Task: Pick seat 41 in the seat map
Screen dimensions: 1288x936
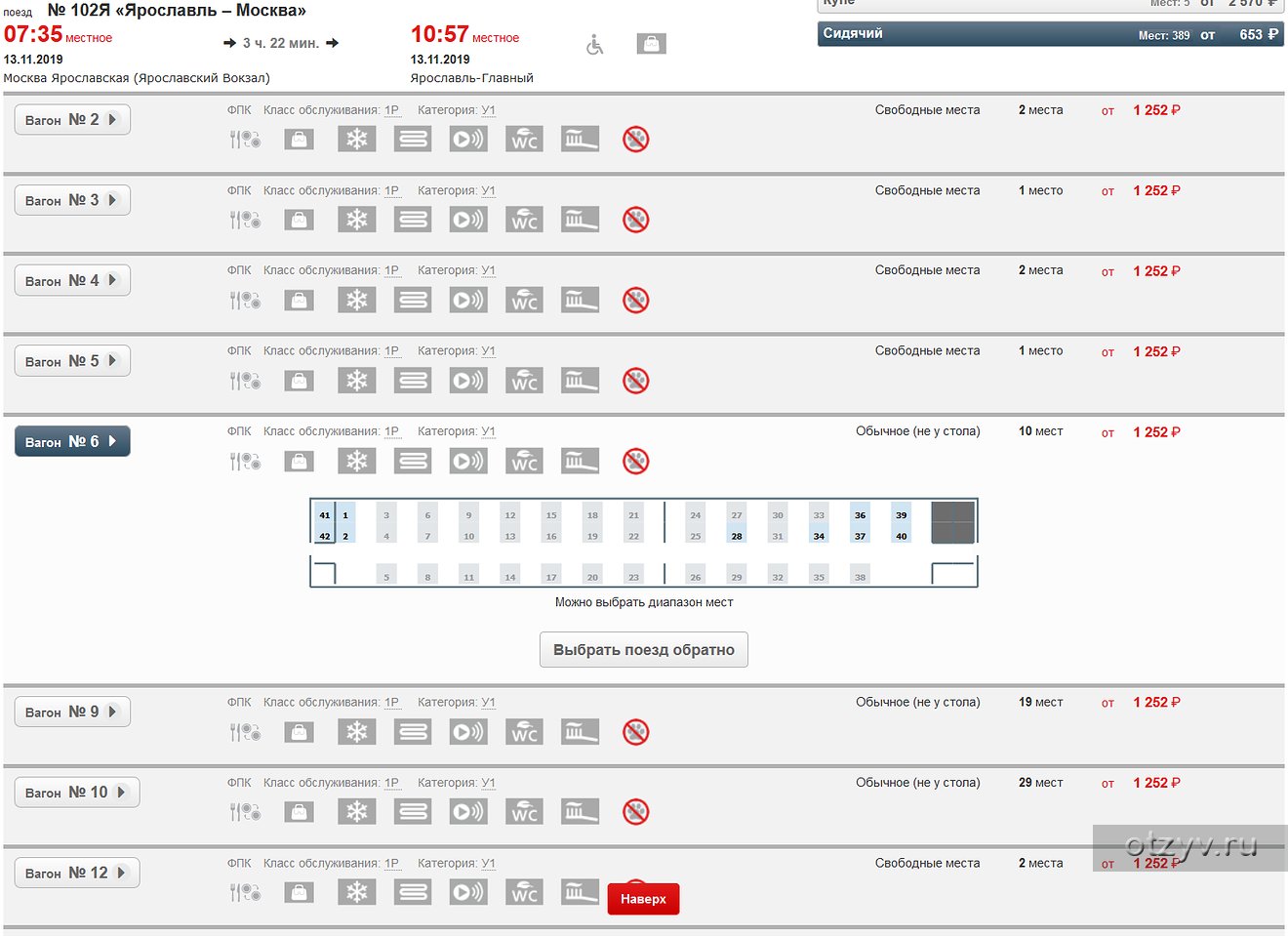Action: click(324, 515)
